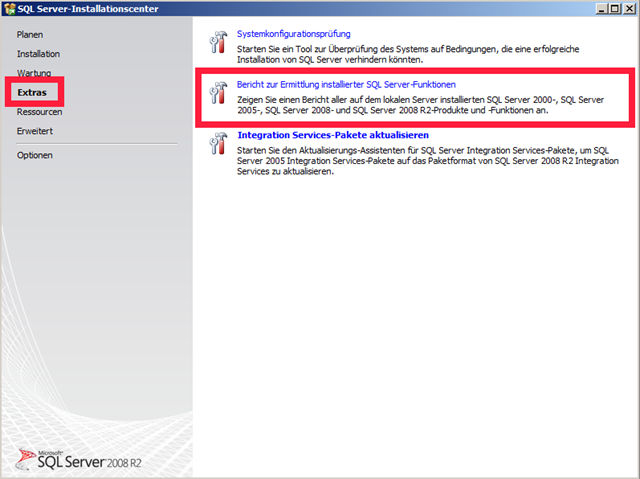Click the tools icon beside Integration Services-Pakete
640x479 pixels.
tap(218, 143)
